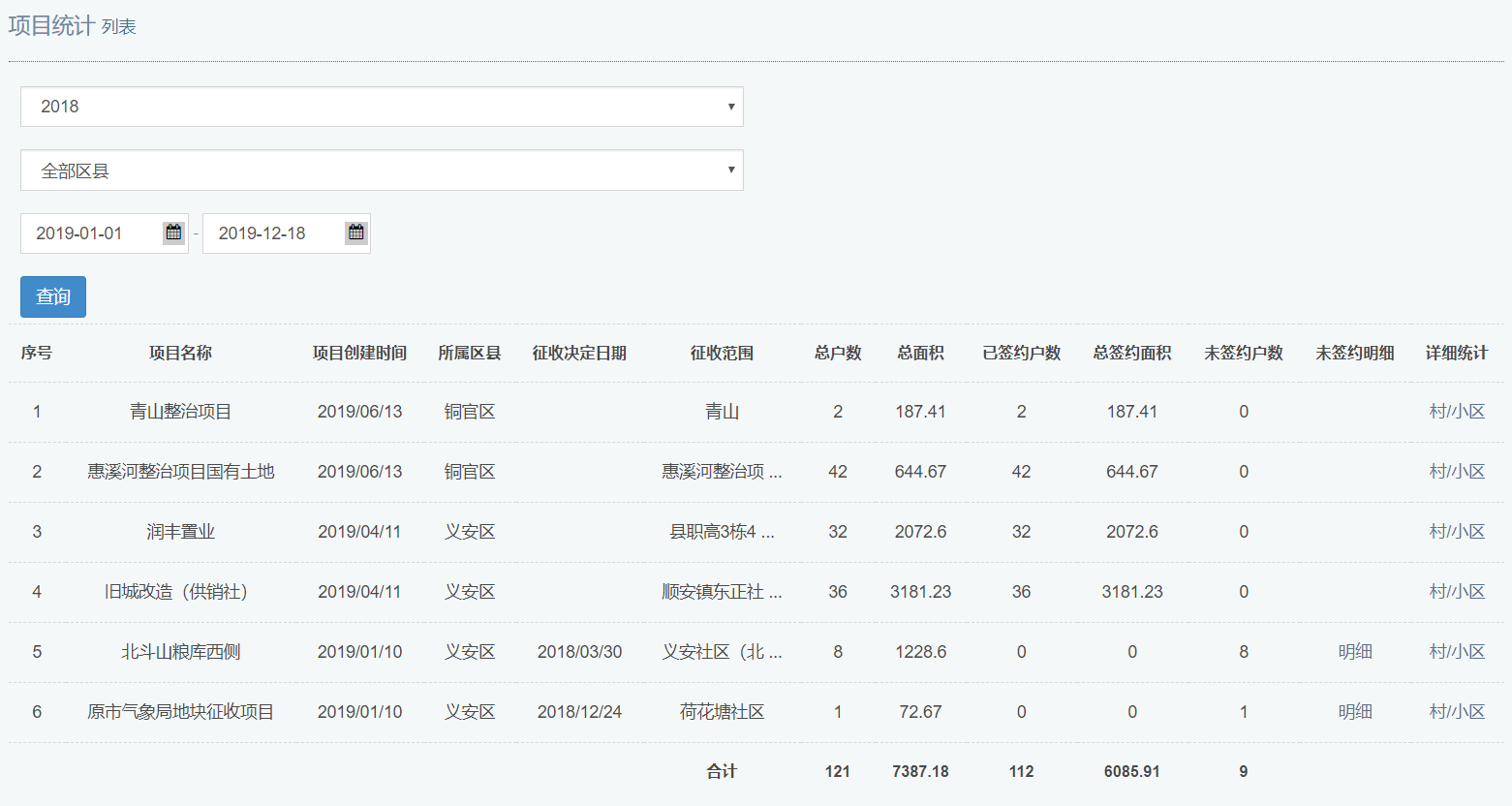
Task: Click the 征收决定日期 column header
Action: pos(579,353)
